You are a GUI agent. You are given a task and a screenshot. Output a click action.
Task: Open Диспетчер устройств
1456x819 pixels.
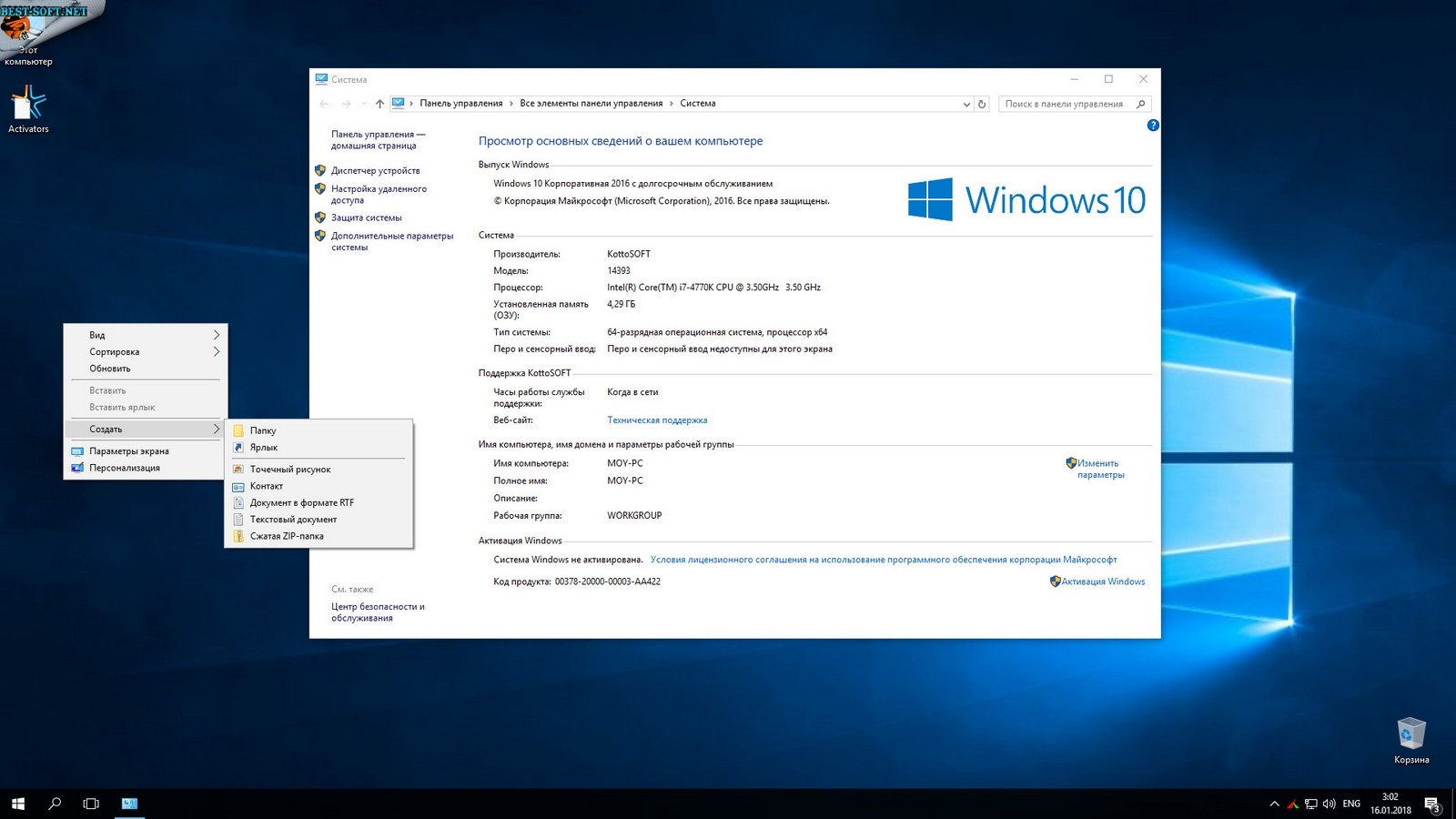[x=376, y=171]
